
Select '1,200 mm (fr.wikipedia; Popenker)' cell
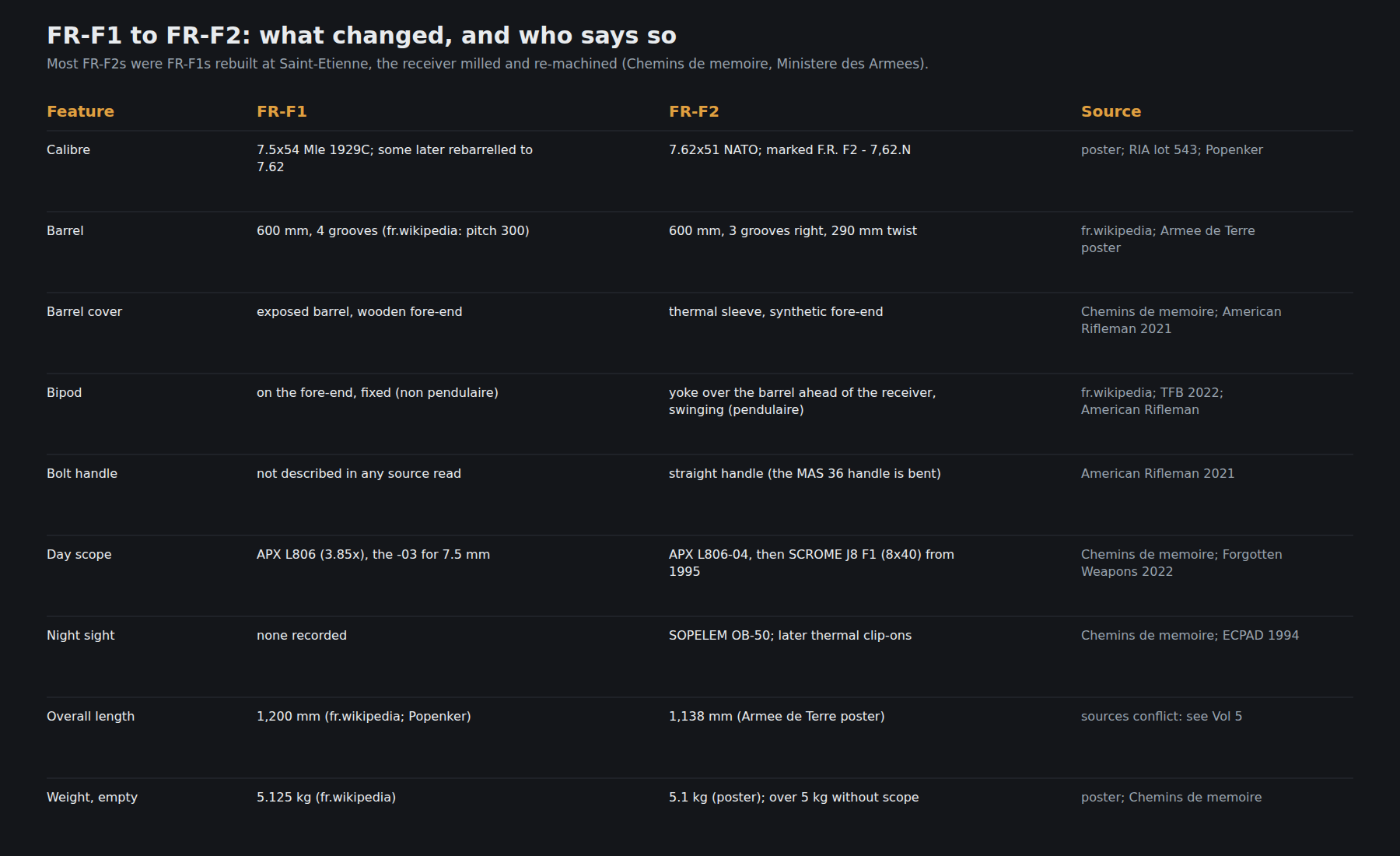[363, 716]
